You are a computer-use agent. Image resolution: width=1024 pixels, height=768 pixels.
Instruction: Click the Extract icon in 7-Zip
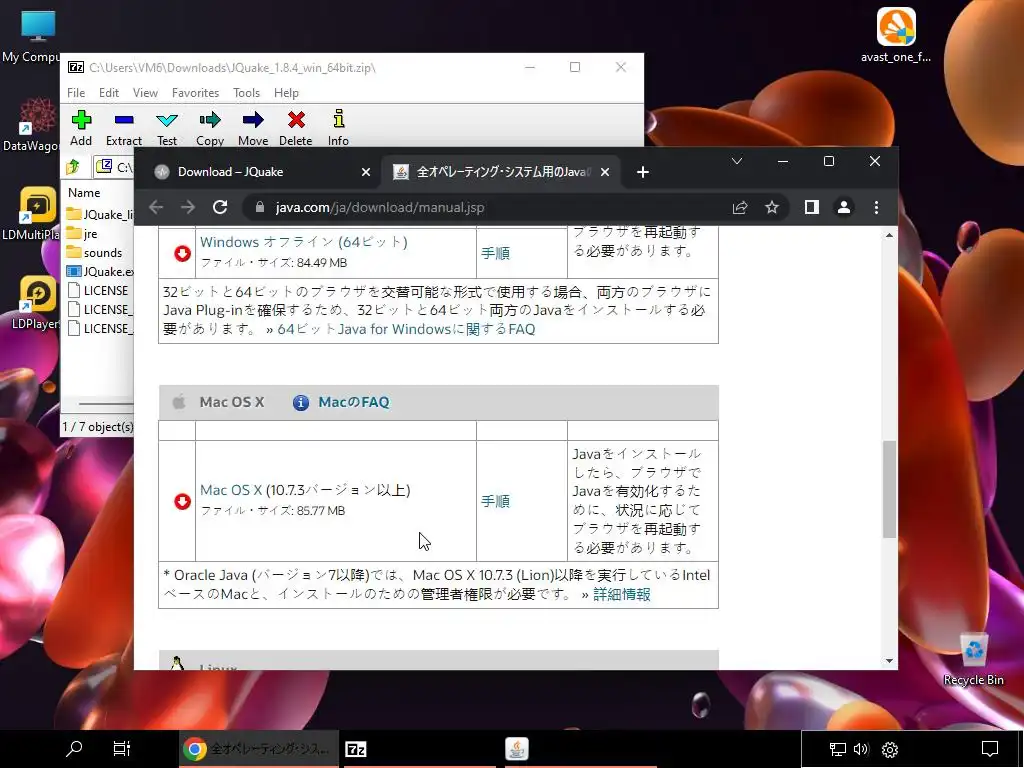tap(123, 120)
